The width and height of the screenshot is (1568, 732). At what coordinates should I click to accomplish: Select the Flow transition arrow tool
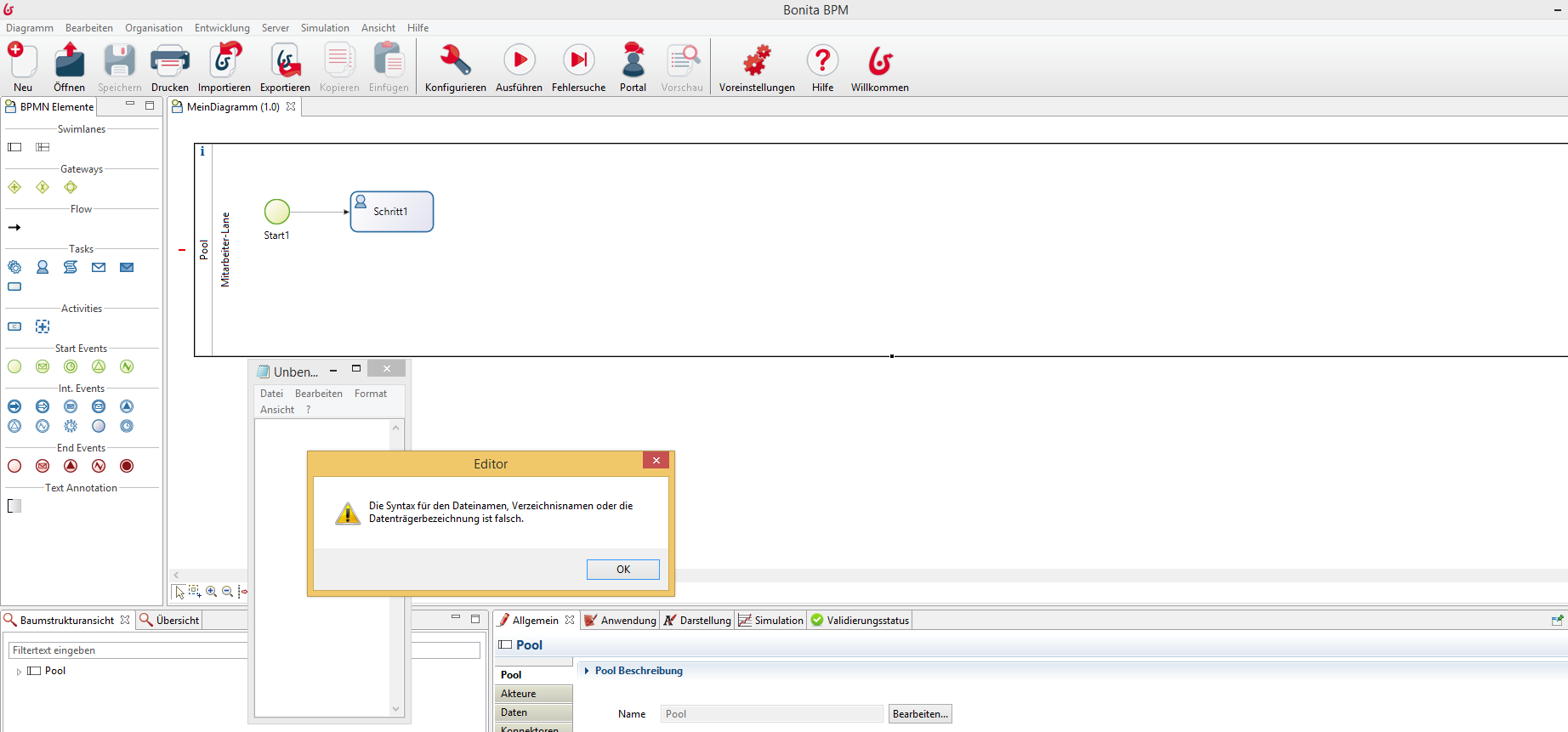tap(14, 227)
